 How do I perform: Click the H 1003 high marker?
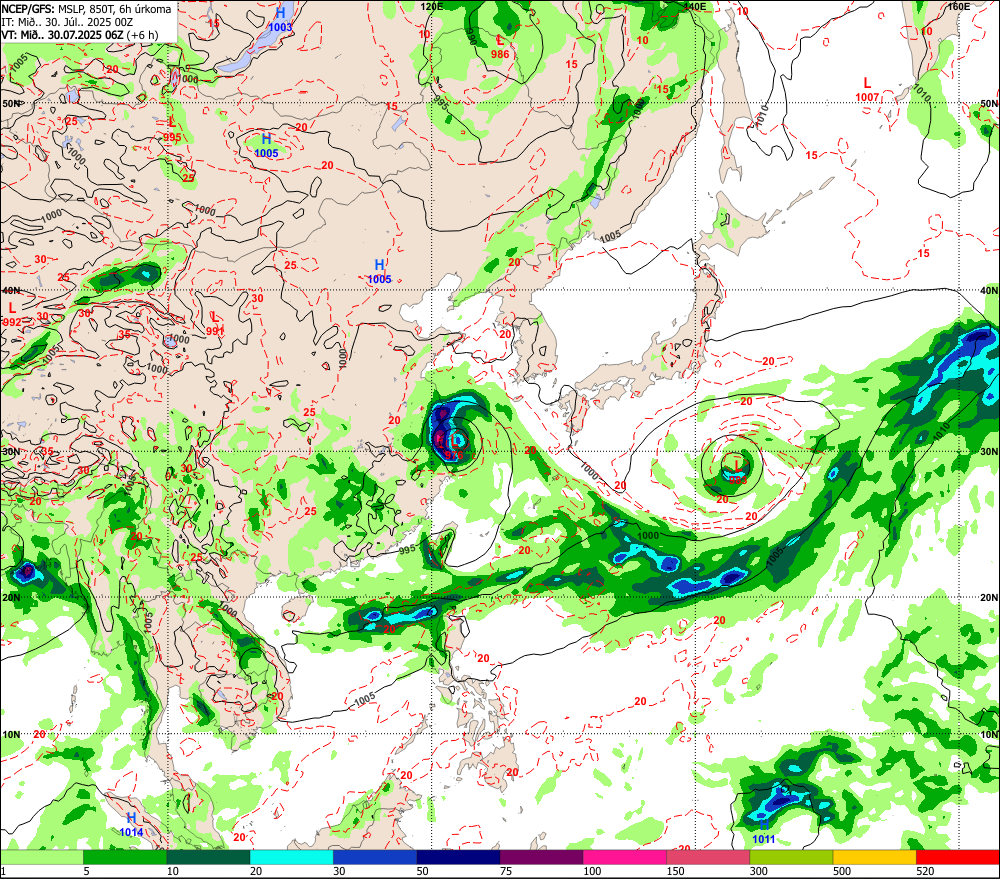[x=281, y=19]
